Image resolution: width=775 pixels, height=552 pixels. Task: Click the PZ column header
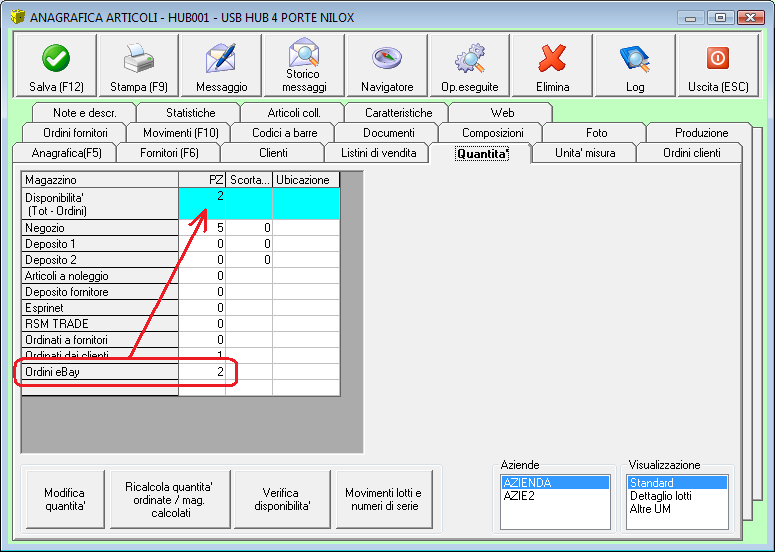click(202, 180)
